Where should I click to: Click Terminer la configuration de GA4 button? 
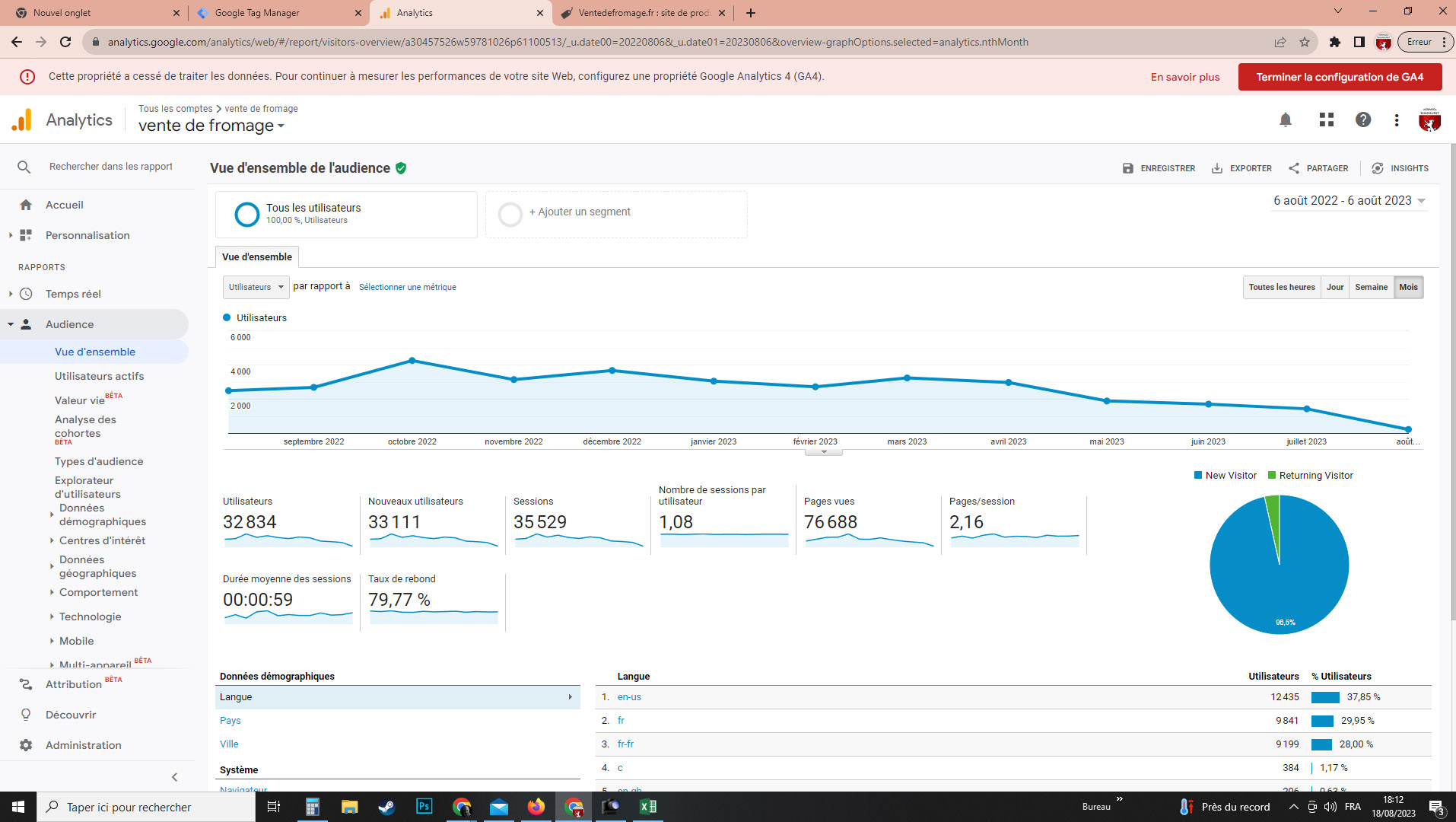pyautogui.click(x=1340, y=77)
